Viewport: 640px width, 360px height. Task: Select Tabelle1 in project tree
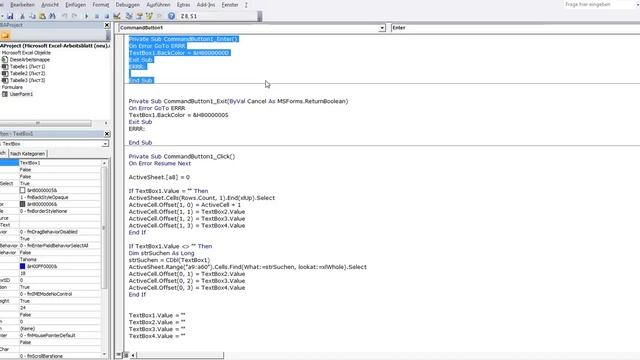tap(27, 67)
